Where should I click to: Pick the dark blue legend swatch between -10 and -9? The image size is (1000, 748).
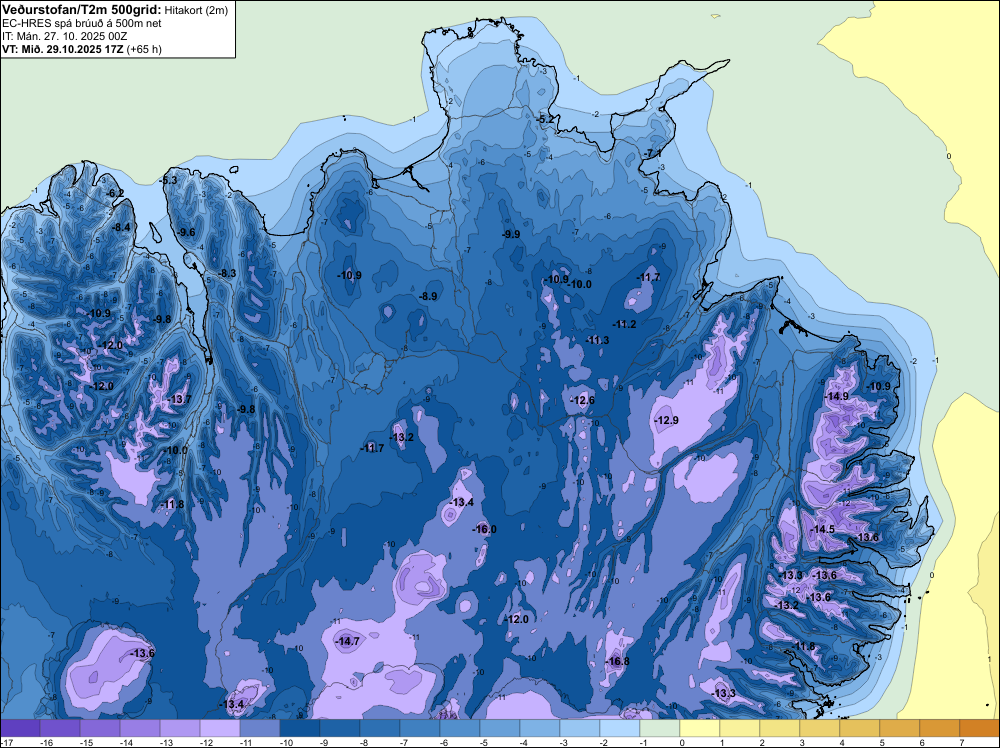click(x=300, y=728)
